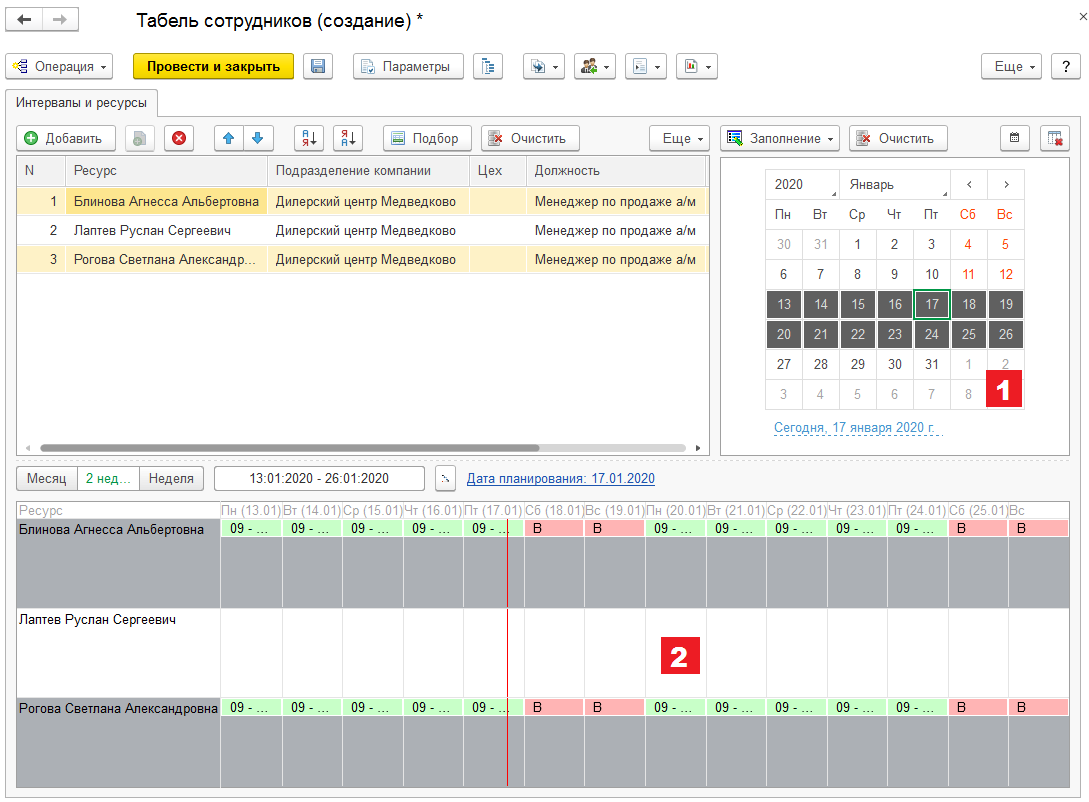Select the Лаптев Руслан Сергеевич table row

tap(362, 231)
